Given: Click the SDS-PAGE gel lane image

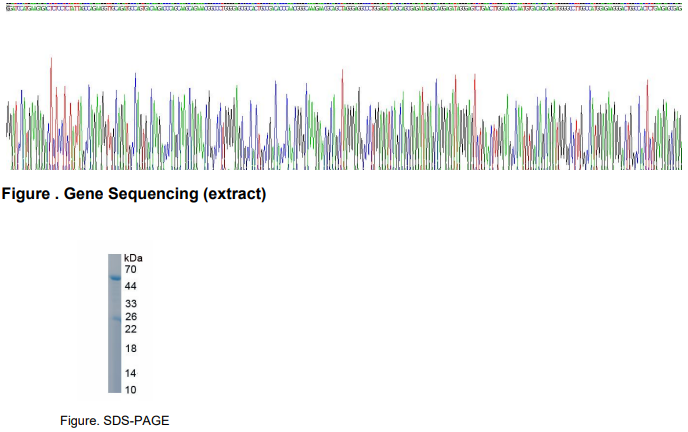Looking at the screenshot, I should 115,323.
